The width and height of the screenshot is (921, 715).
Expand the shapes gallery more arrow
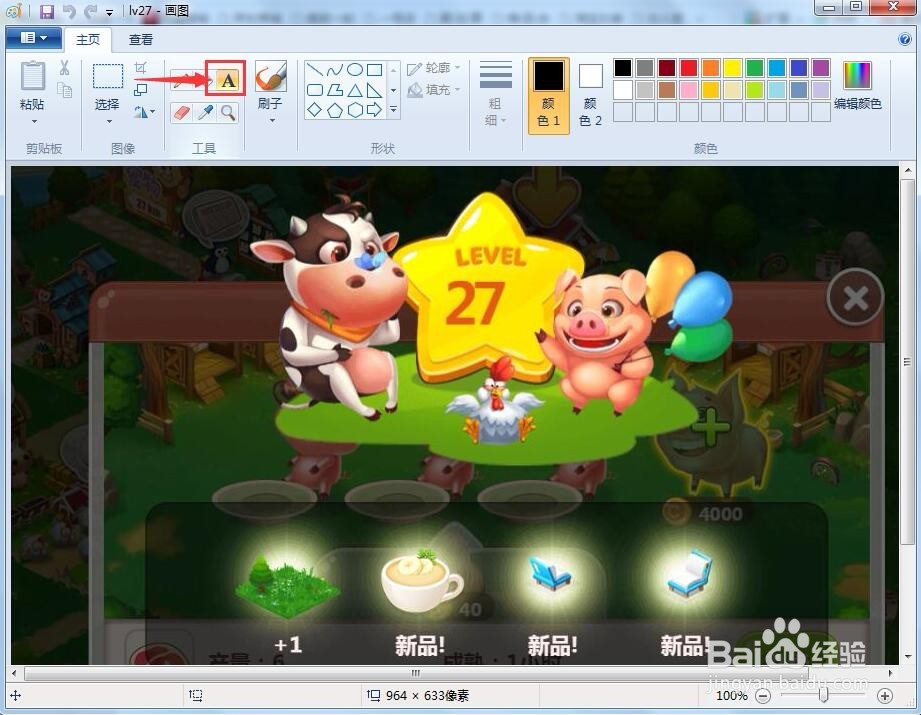394,110
